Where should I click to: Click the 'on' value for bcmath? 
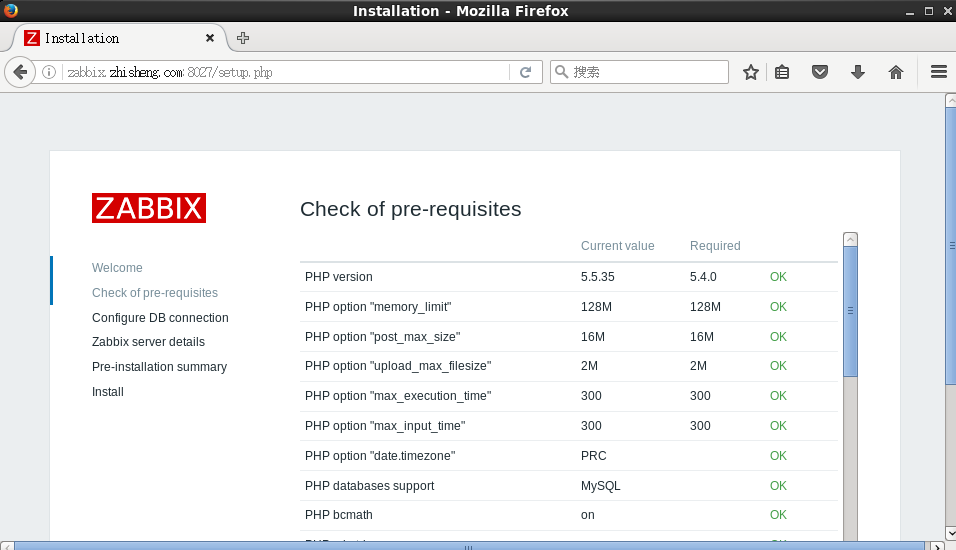point(588,515)
